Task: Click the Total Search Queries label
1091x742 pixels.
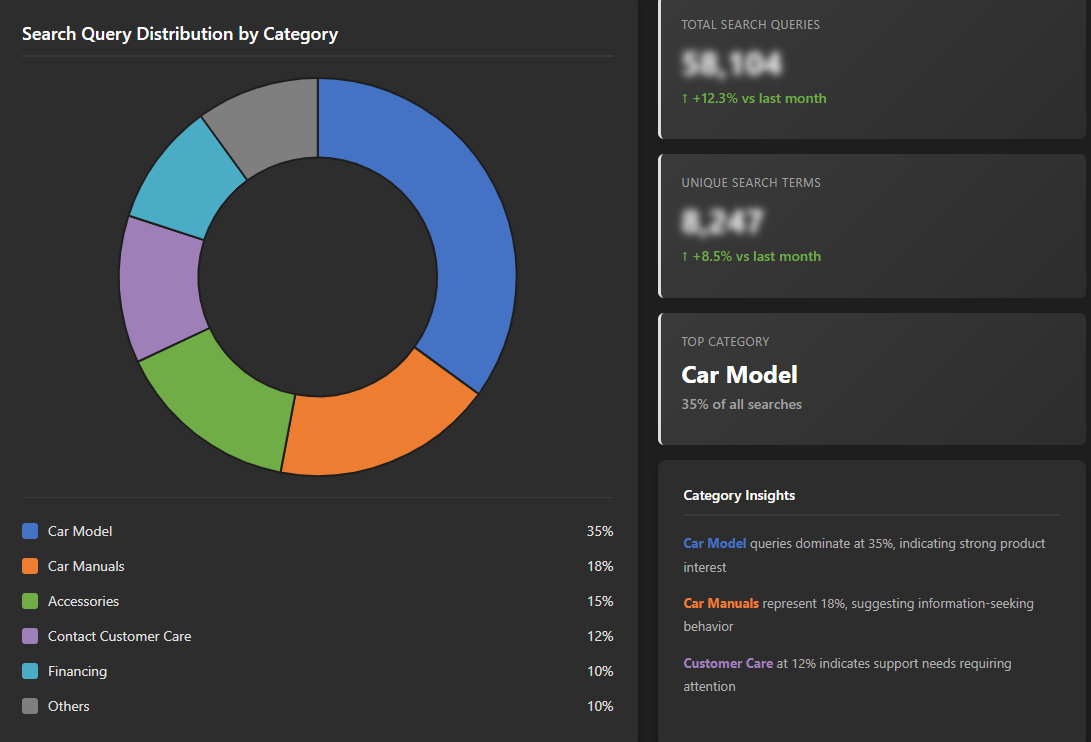Action: 750,24
